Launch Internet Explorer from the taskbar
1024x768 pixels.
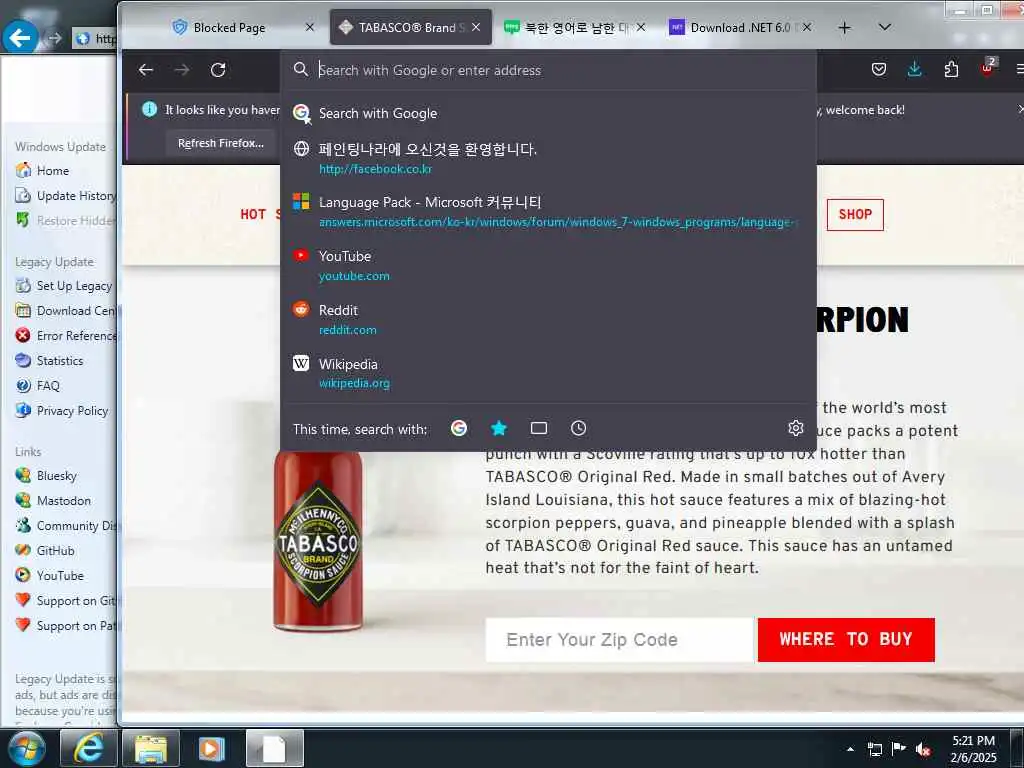pos(88,748)
